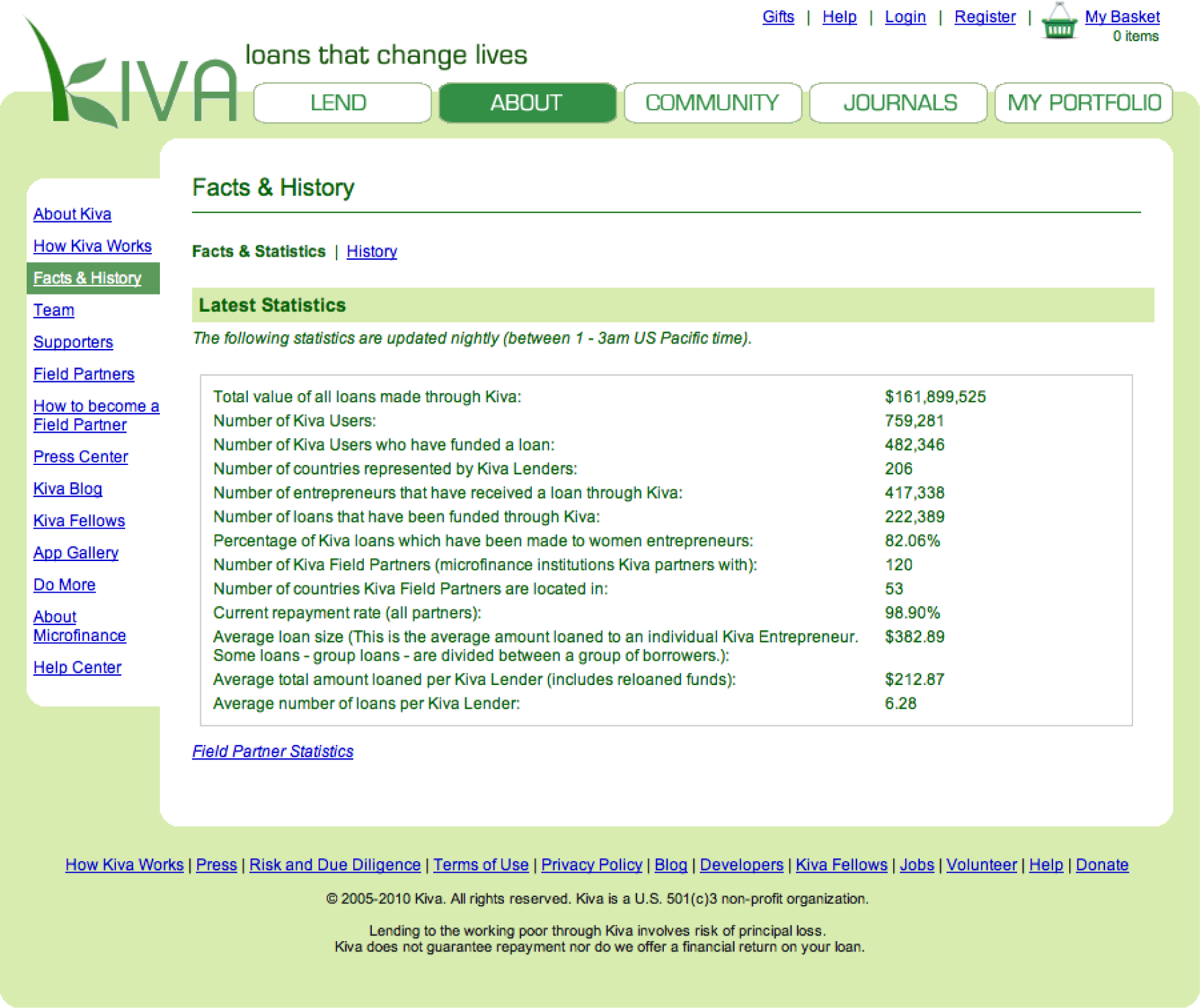Open the LEND tab

pyautogui.click(x=342, y=103)
